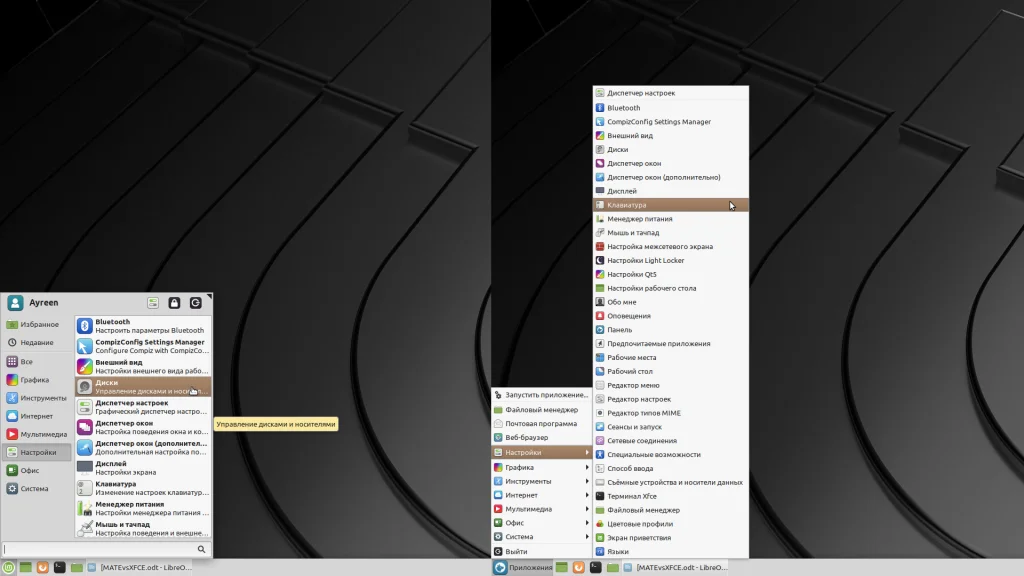Open Редактор настроек in the submenu
This screenshot has width=1024, height=576.
[671, 399]
